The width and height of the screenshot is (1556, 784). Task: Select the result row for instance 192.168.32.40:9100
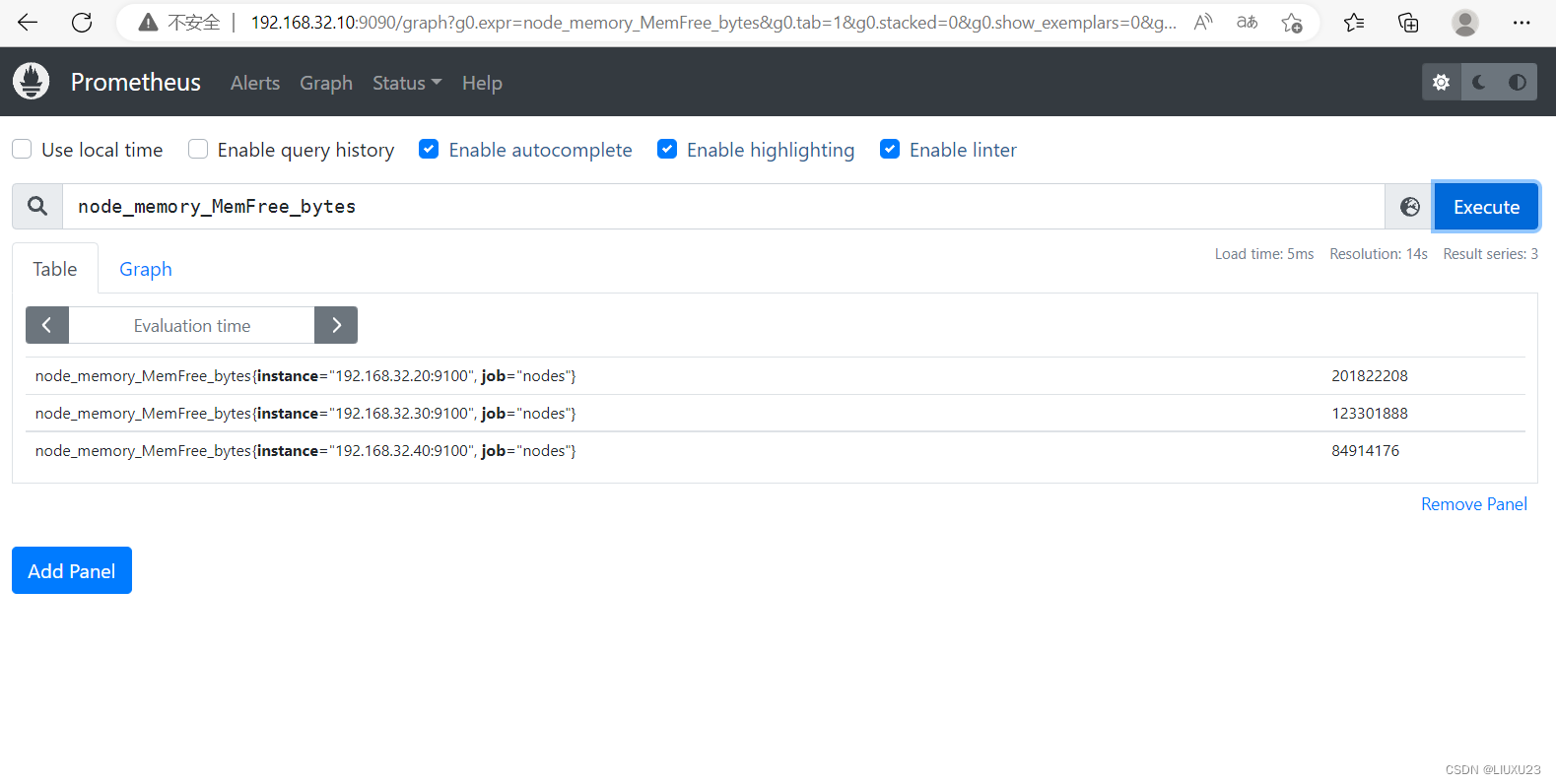coord(776,451)
